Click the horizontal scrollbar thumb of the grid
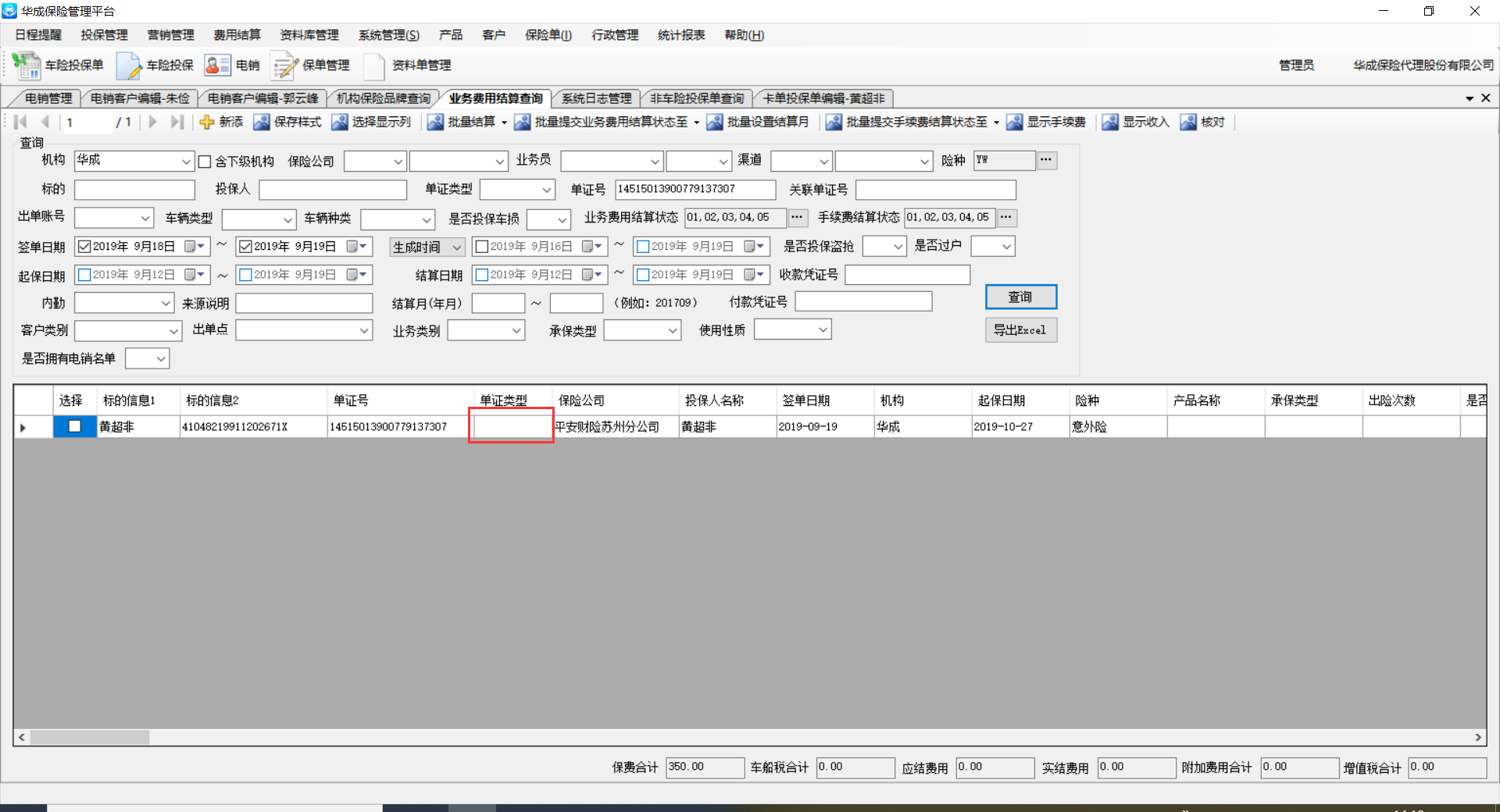Image resolution: width=1500 pixels, height=812 pixels. (x=89, y=737)
